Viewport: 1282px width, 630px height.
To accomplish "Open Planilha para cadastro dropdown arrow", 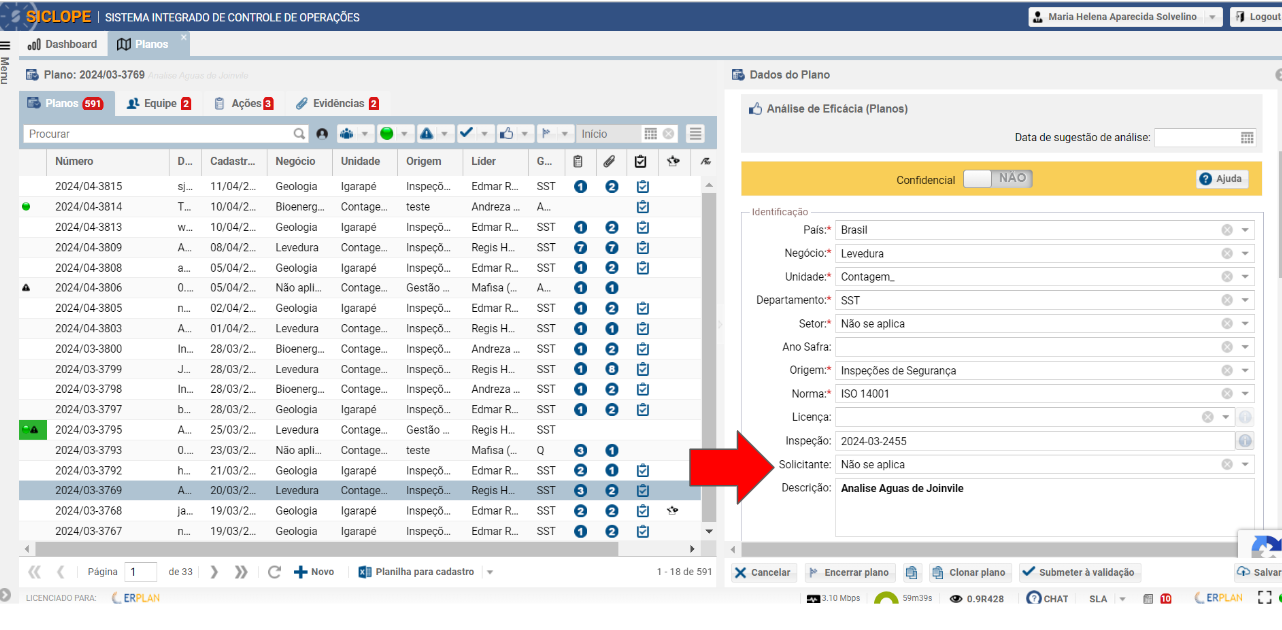I will tap(489, 572).
